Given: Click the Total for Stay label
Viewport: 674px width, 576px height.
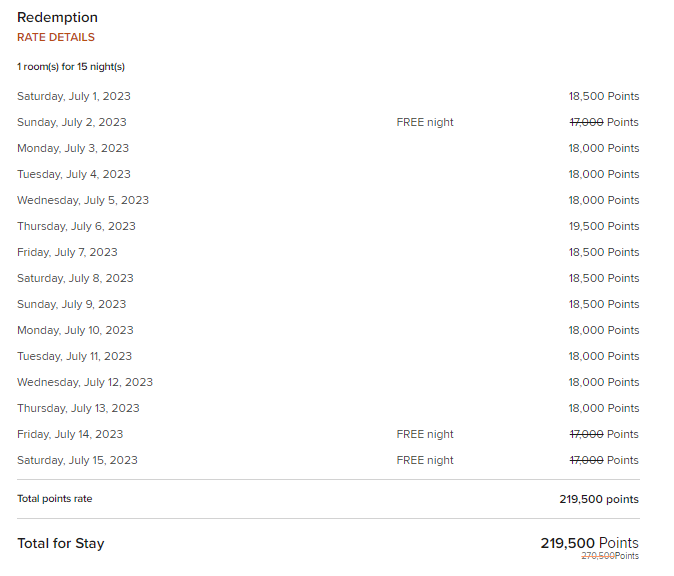Looking at the screenshot, I should 61,544.
